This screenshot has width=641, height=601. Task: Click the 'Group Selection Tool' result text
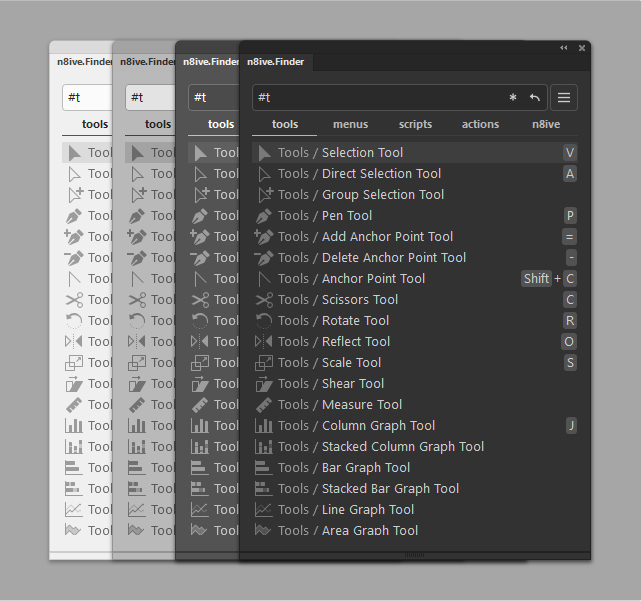(383, 195)
